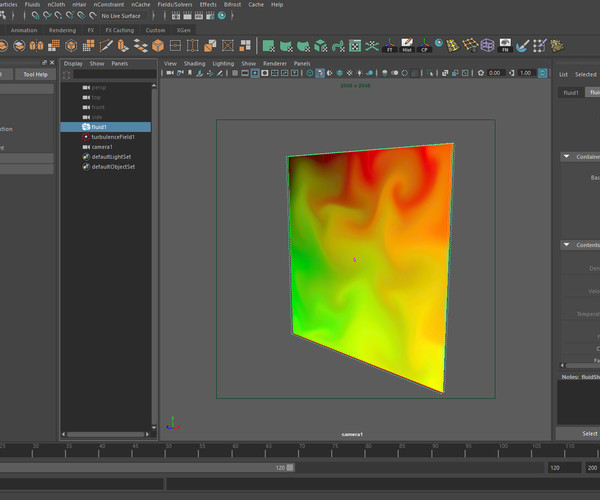Screen dimensions: 600x500
Task: Click the two orange cylinders shelf icon
Action: [36, 46]
